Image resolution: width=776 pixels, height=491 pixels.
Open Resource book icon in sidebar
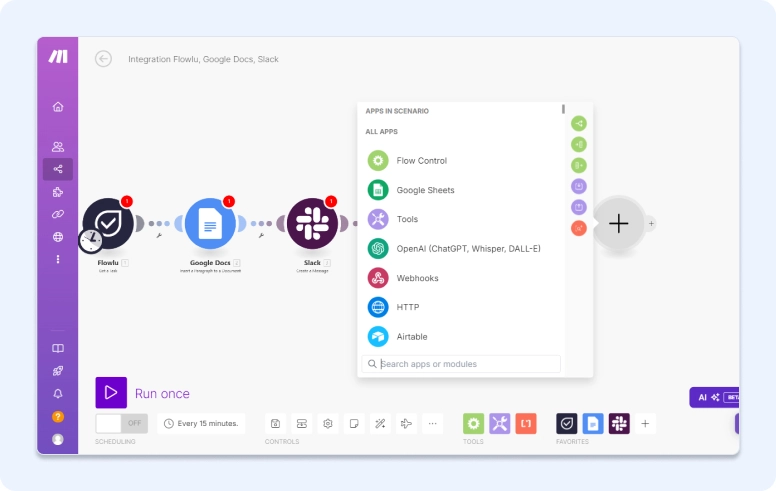point(58,348)
